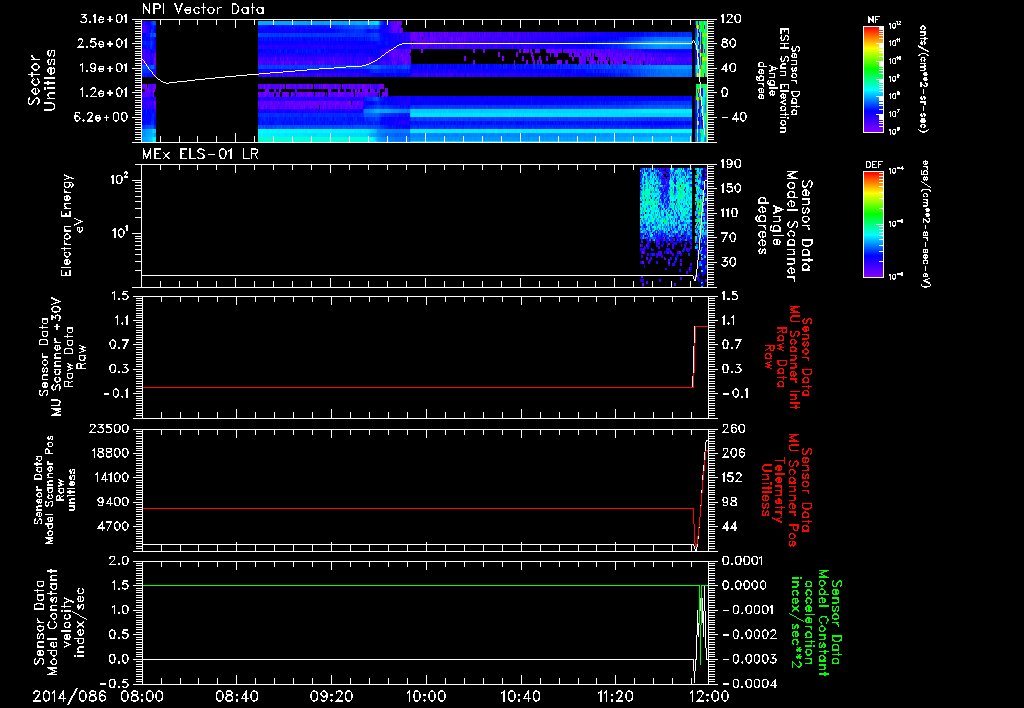Screen dimensions: 1024x708
Task: Click the 44 telemetry position tick label
Action: click(729, 526)
